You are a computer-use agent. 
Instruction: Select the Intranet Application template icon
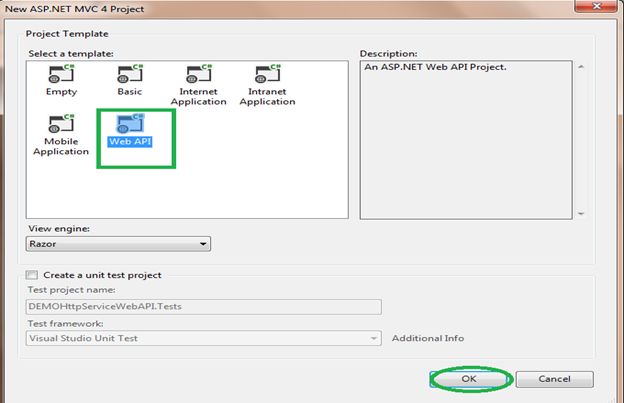point(268,74)
